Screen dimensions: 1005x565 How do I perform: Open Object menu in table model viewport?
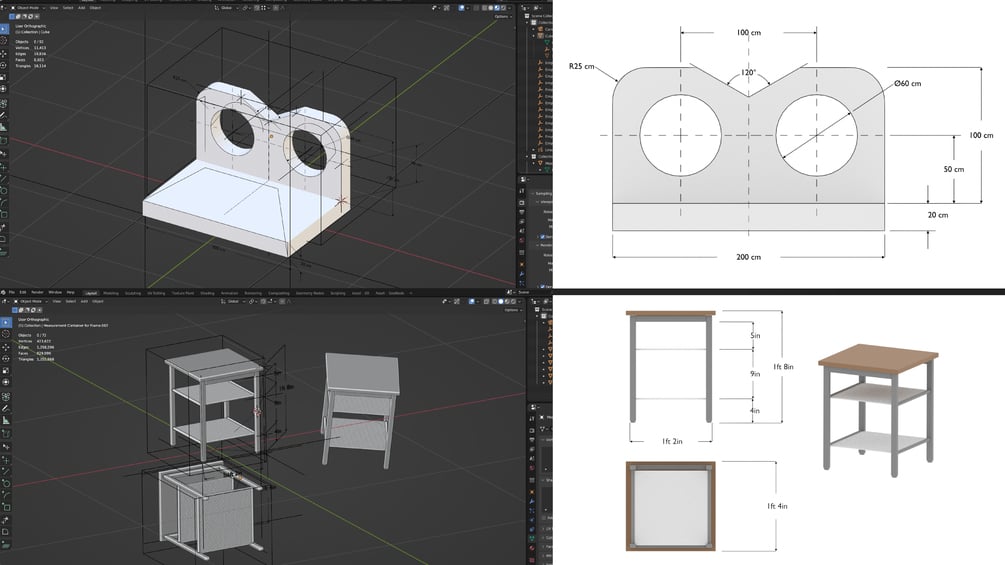point(97,301)
